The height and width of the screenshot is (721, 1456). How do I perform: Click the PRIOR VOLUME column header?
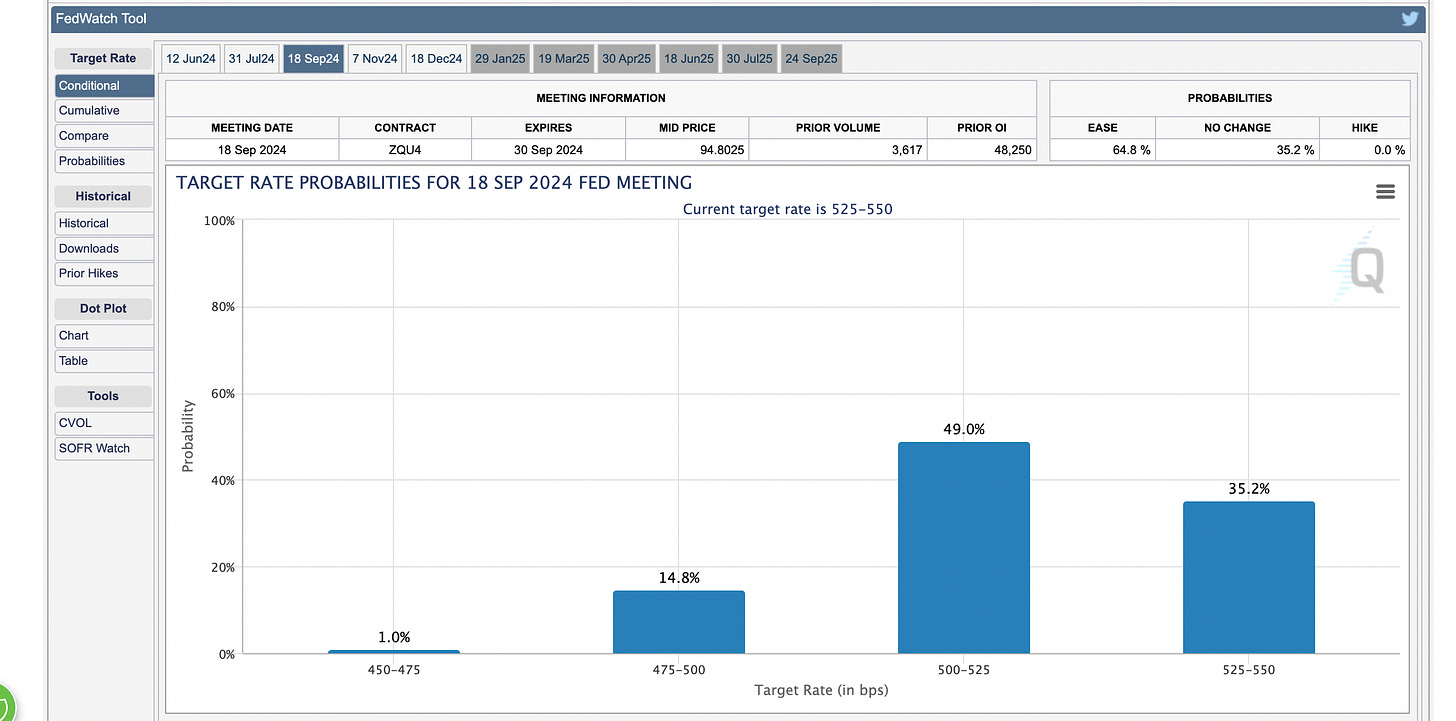click(x=838, y=128)
